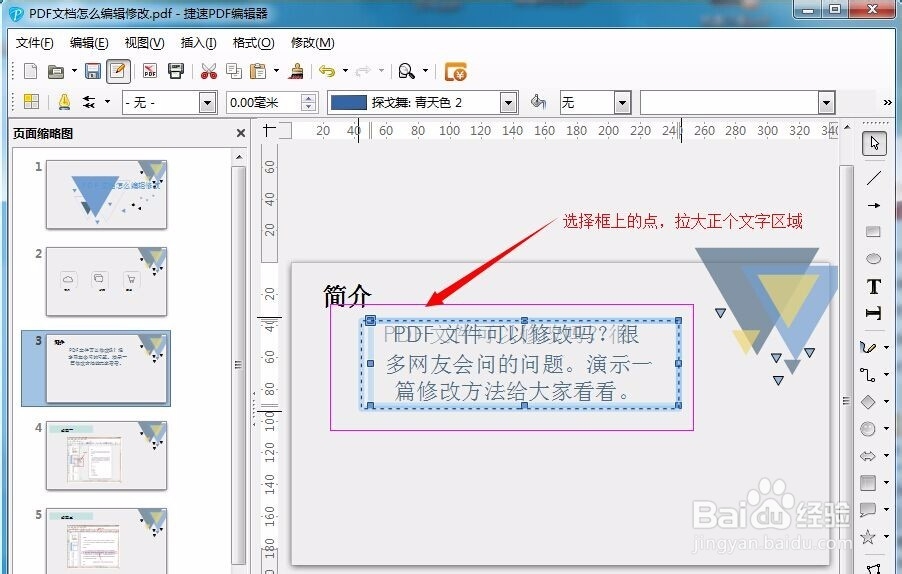This screenshot has height=574, width=902.
Task: Select page 1 thumbnail
Action: pos(106,194)
